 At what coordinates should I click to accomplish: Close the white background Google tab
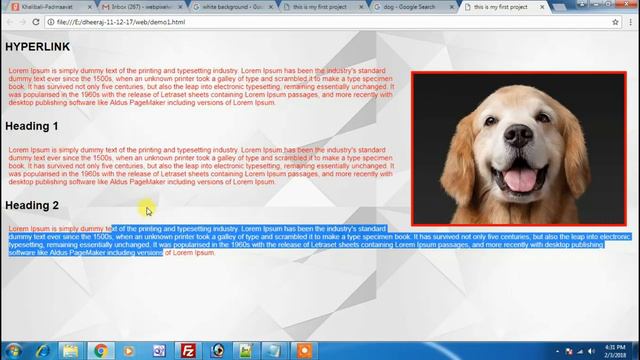click(271, 7)
